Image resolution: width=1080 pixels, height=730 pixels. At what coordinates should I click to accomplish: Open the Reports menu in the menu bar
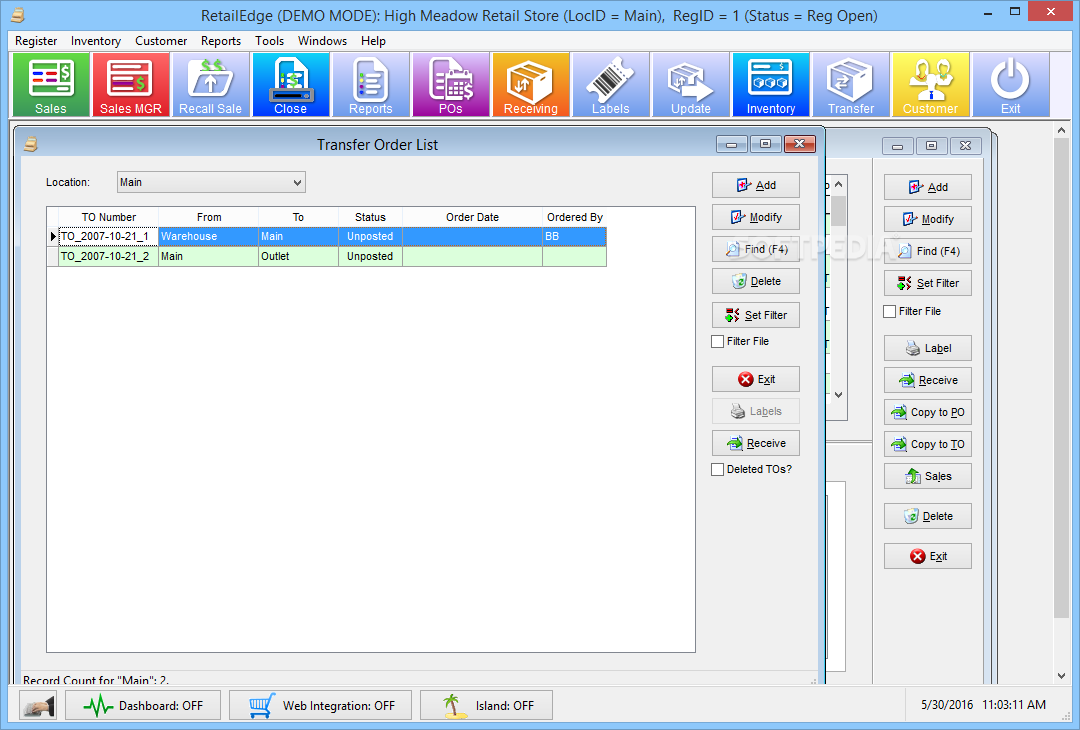[221, 41]
